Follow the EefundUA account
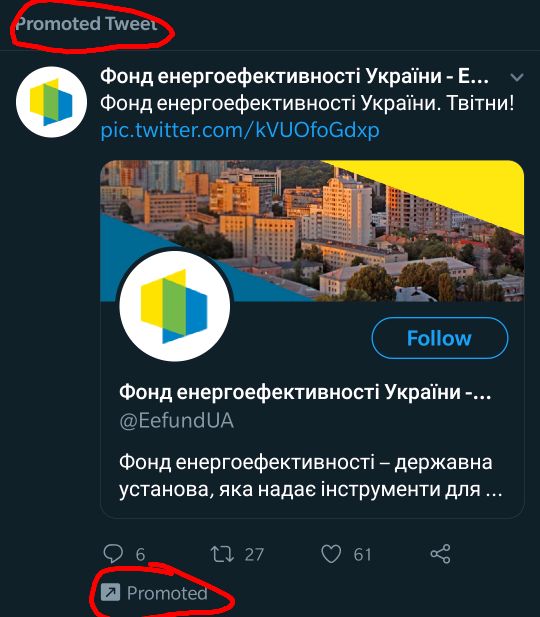Image resolution: width=540 pixels, height=617 pixels. [x=440, y=338]
